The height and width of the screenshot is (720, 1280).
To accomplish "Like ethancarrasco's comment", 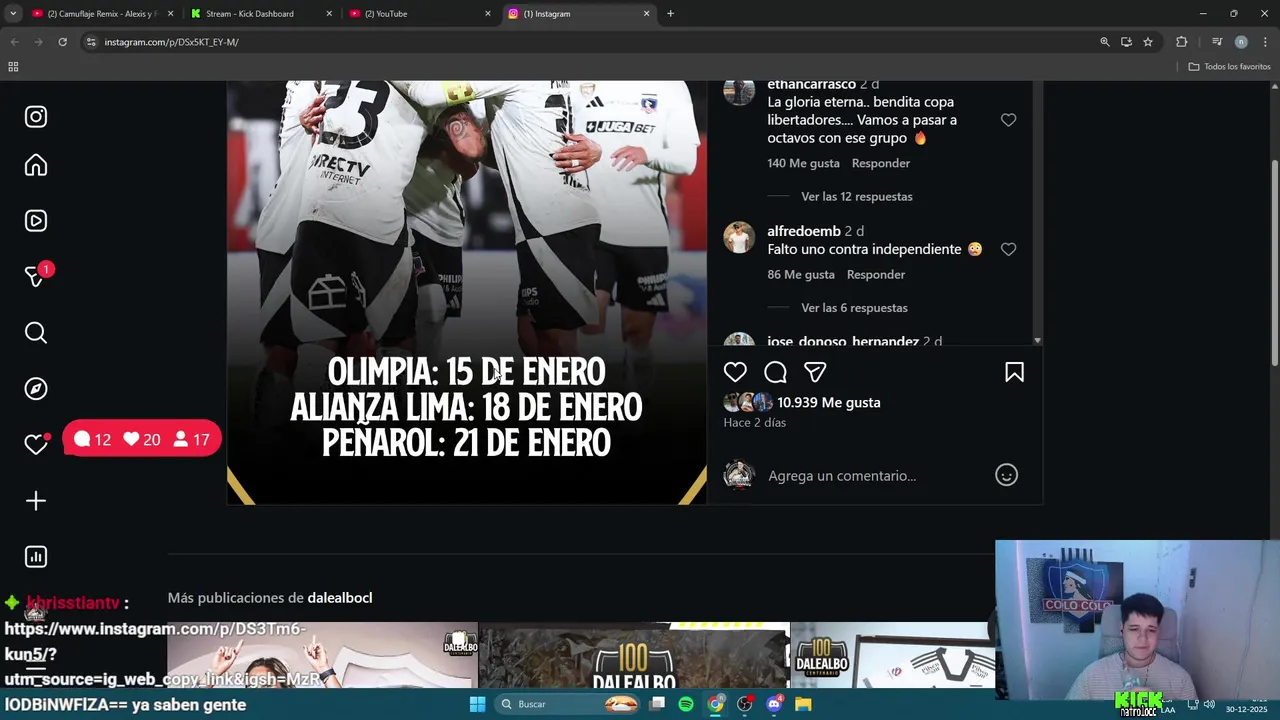I will coord(1008,120).
